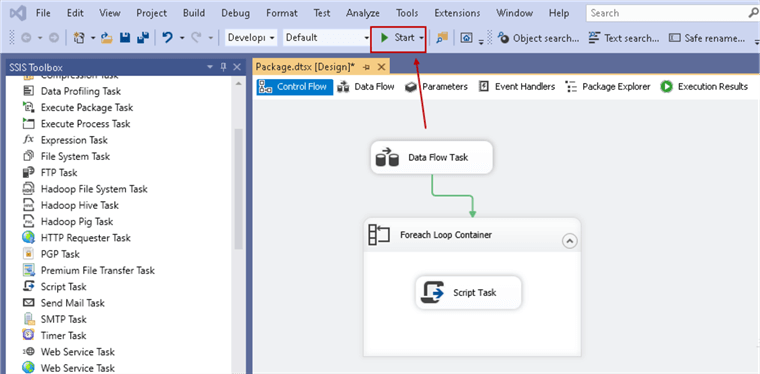Open the Build menu
The height and width of the screenshot is (374, 760).
pyautogui.click(x=193, y=13)
